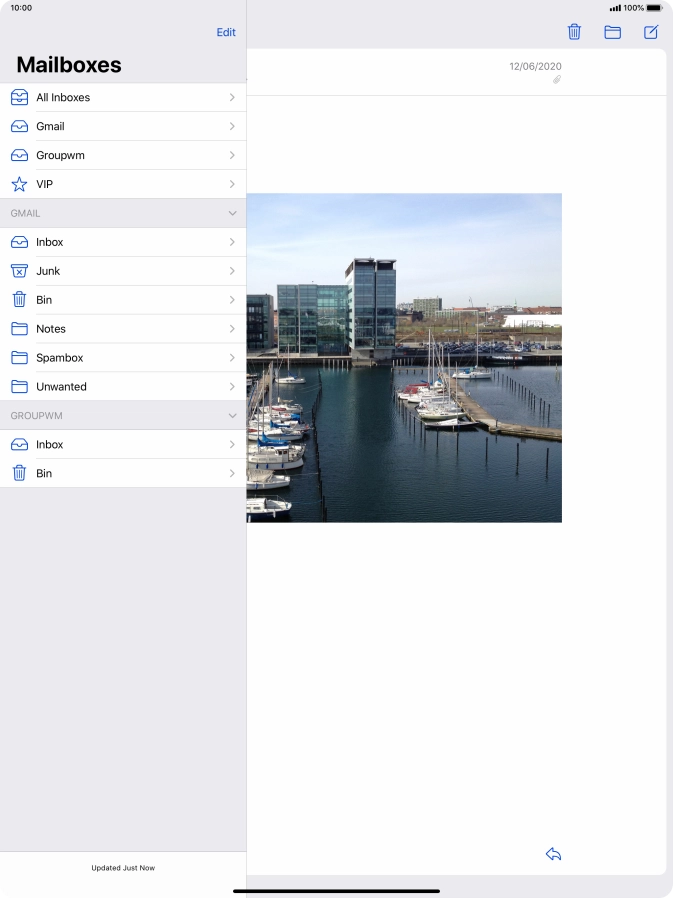Open the Bin under GROUPWM
Screen dimensions: 673x898
pos(122,474)
